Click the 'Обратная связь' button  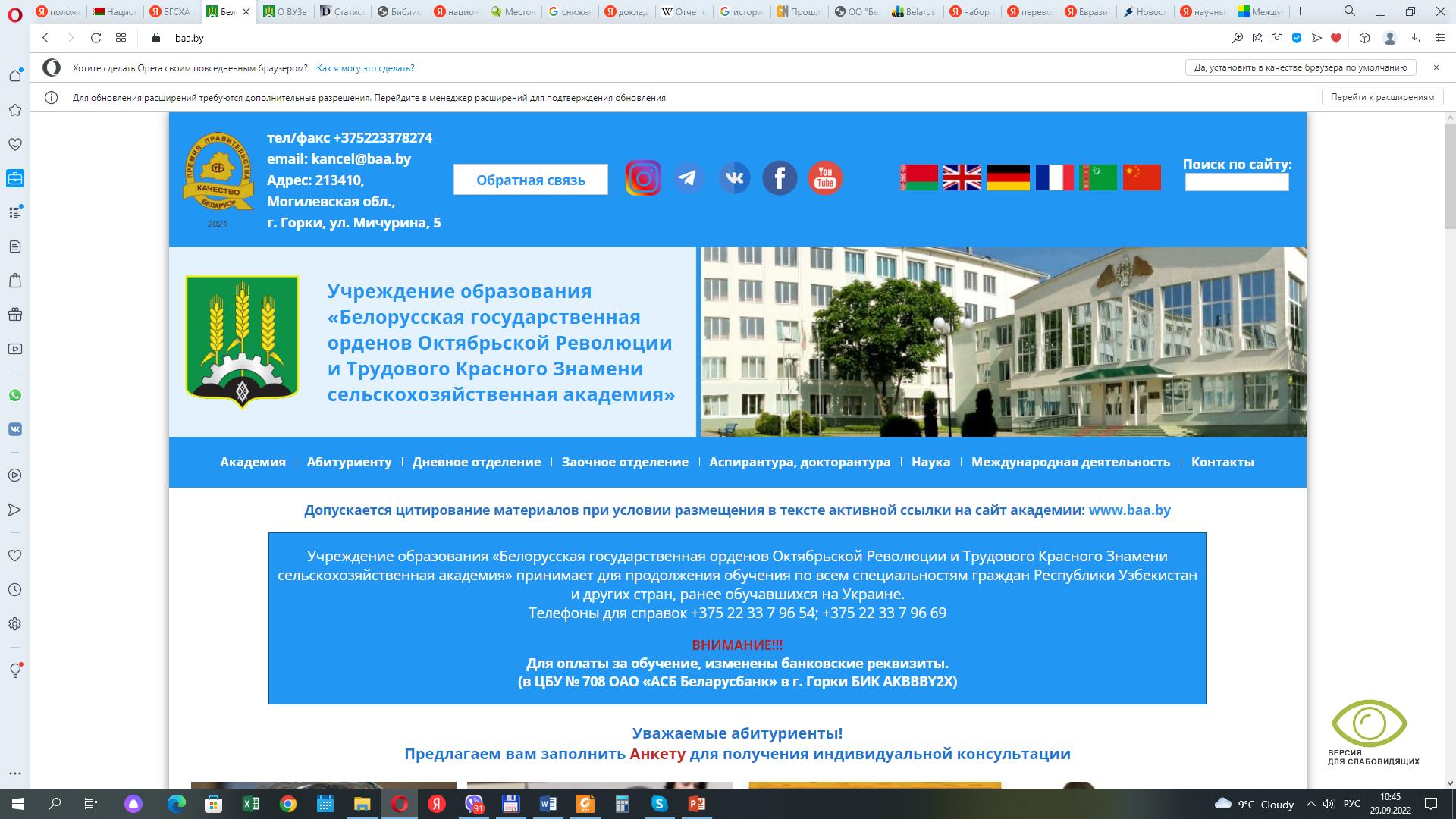[x=529, y=180]
